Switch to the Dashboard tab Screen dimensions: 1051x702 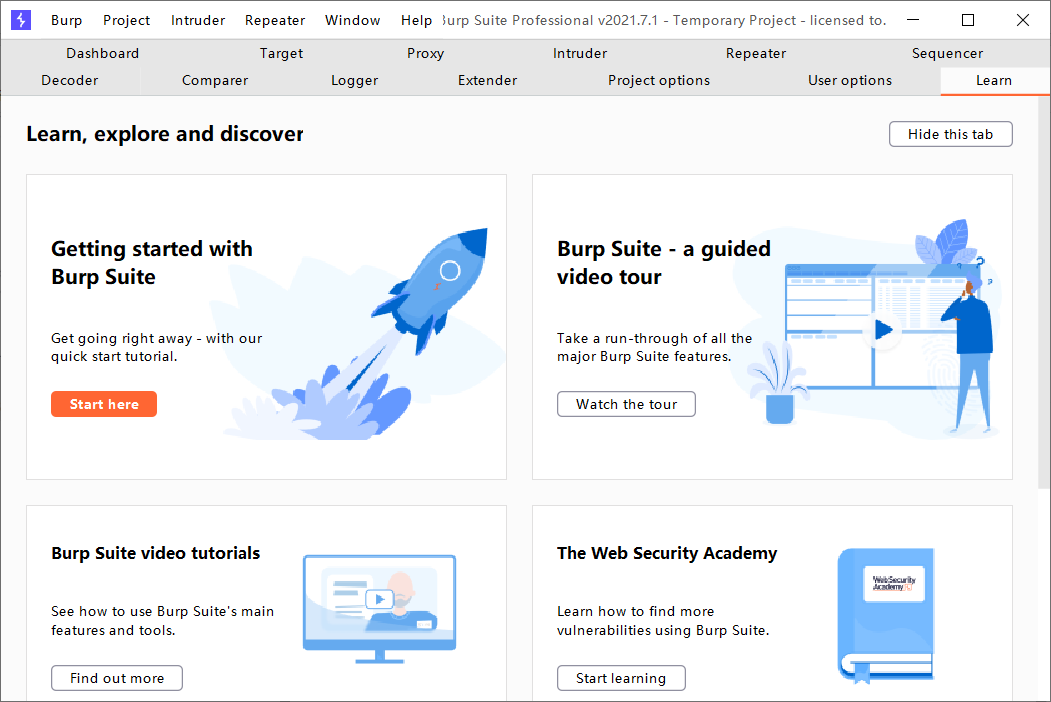(103, 53)
